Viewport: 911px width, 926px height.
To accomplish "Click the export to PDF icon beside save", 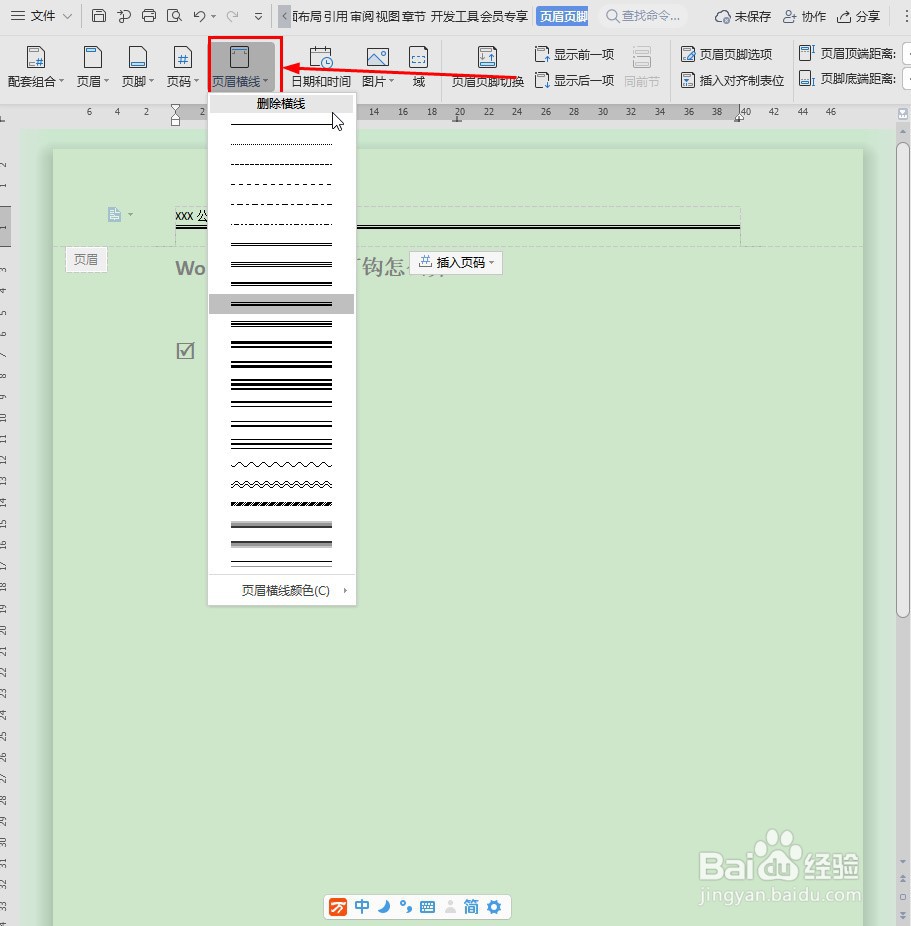I will point(124,16).
